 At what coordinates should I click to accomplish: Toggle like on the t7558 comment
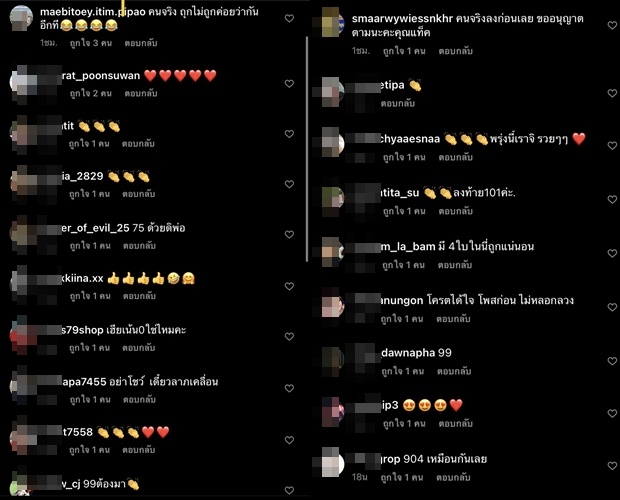click(x=289, y=440)
